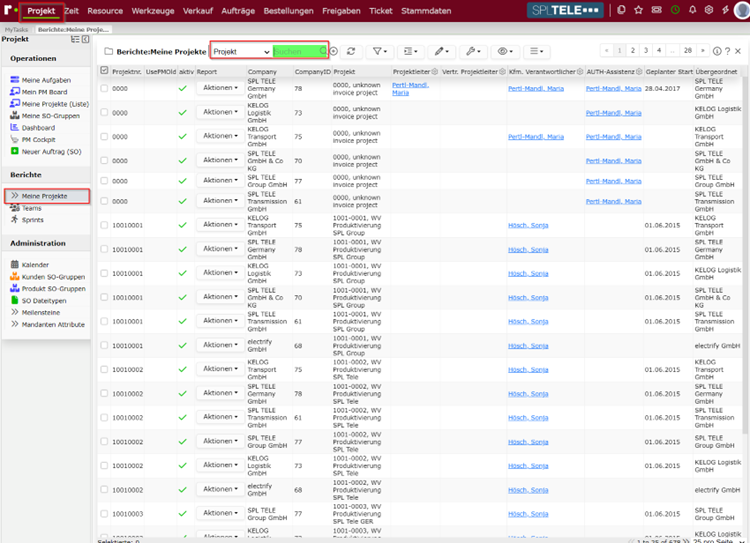Click the green clock time-tracking icon
This screenshot has height=543, width=750.
(675, 10)
